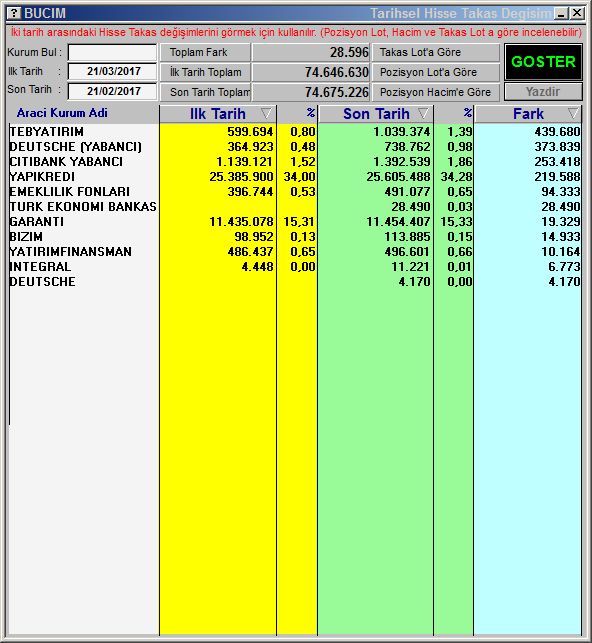Click the Yazdir print button
This screenshot has height=643, width=592.
pyautogui.click(x=543, y=91)
